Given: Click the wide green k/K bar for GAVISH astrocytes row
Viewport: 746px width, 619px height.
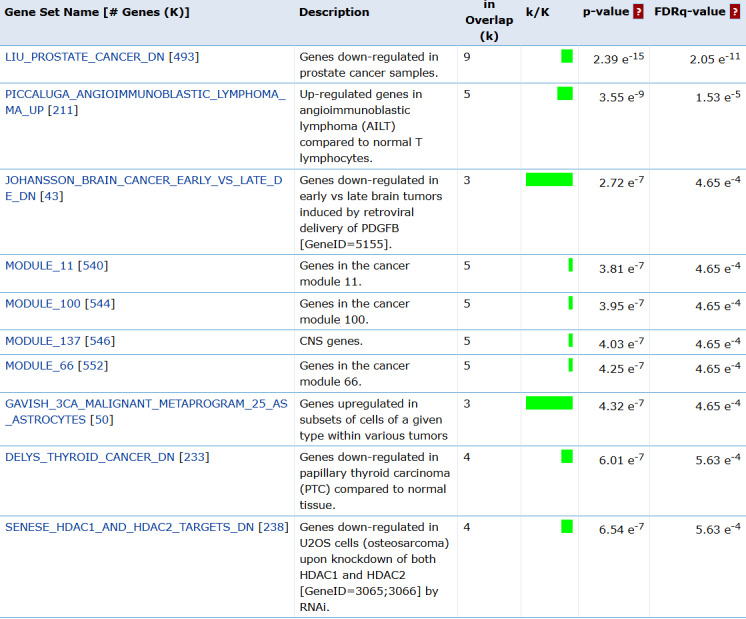Looking at the screenshot, I should [x=549, y=403].
